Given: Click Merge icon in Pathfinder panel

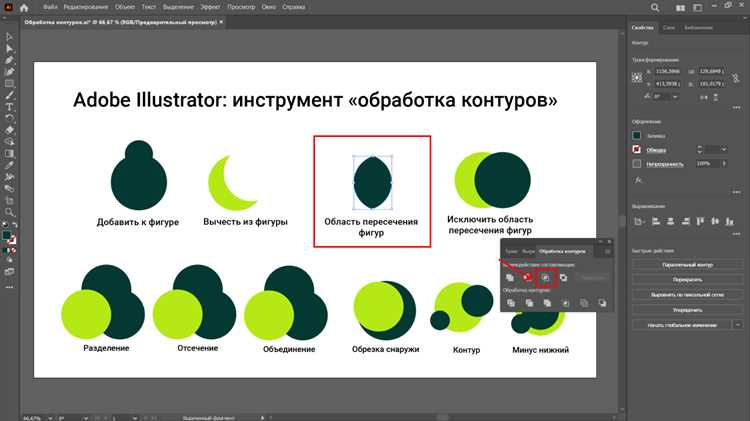Looking at the screenshot, I should [547, 303].
